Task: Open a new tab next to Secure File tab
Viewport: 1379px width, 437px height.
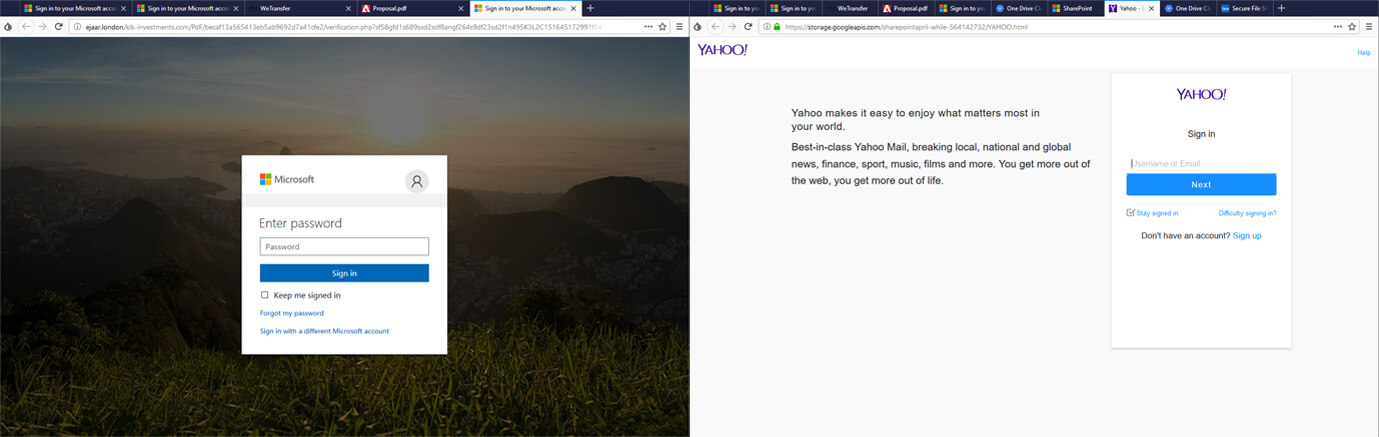Action: point(1281,8)
